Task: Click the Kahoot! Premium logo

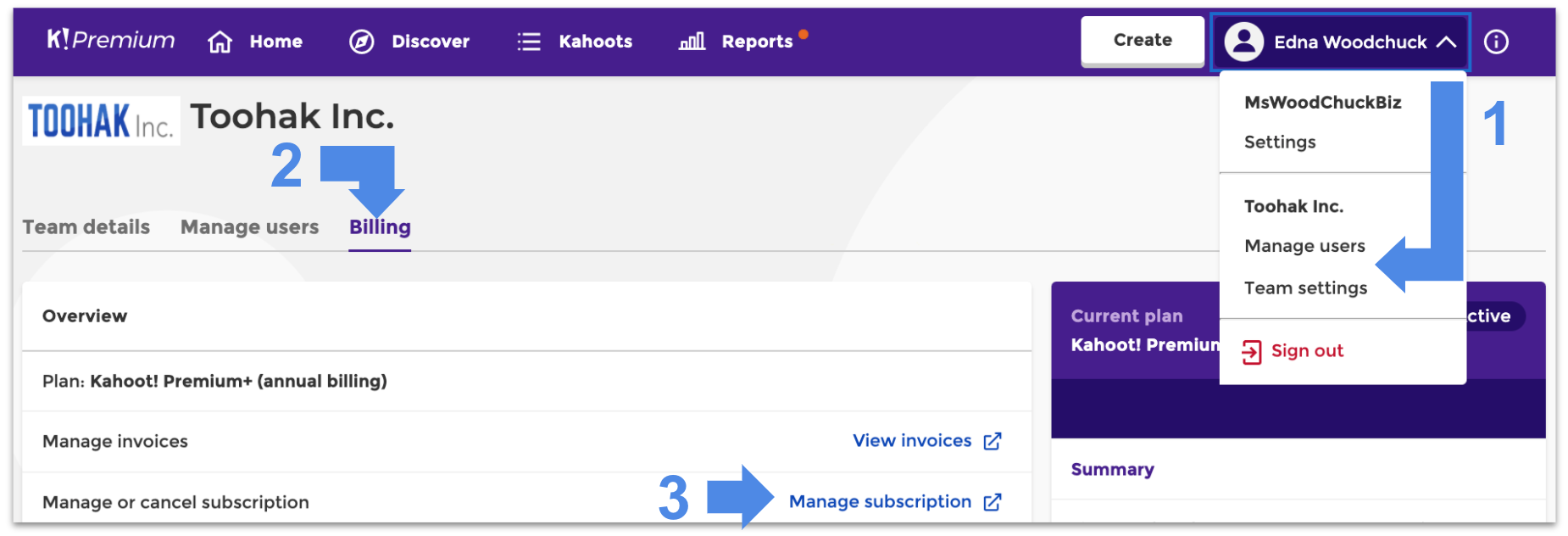Action: coord(110,40)
